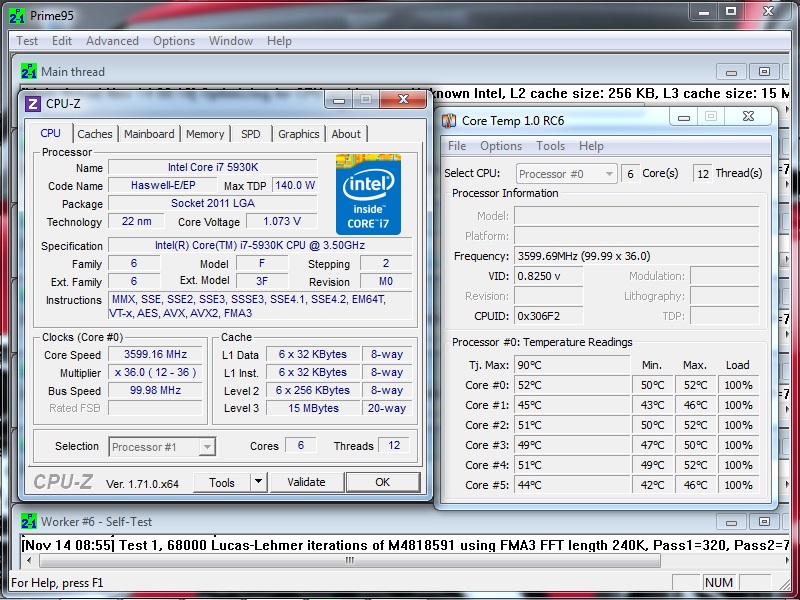
Task: Click the left arrow of Worker #6 scrollbar
Action: coord(29,560)
